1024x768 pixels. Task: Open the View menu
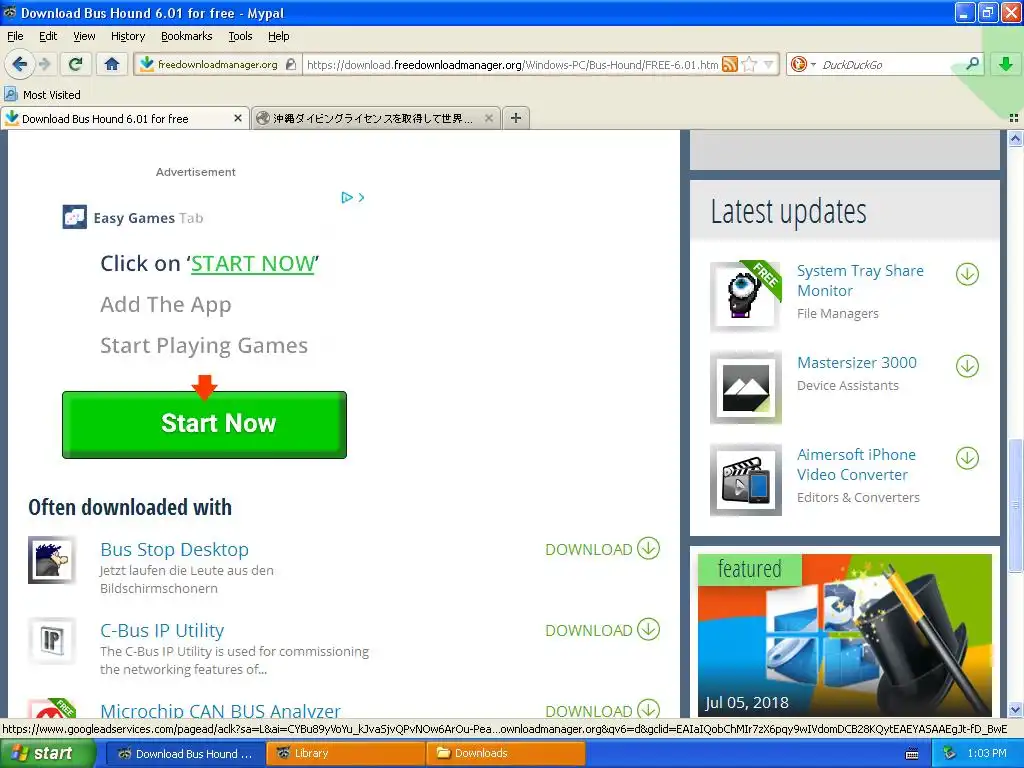[x=84, y=36]
